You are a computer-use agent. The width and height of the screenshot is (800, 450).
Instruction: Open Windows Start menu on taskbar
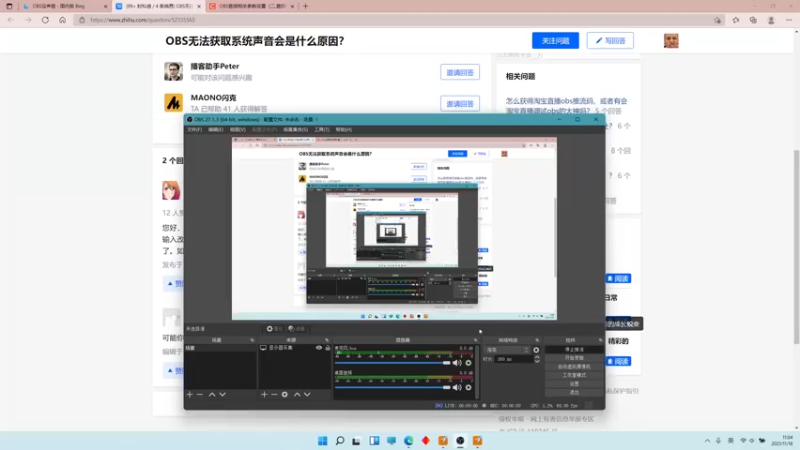322,441
